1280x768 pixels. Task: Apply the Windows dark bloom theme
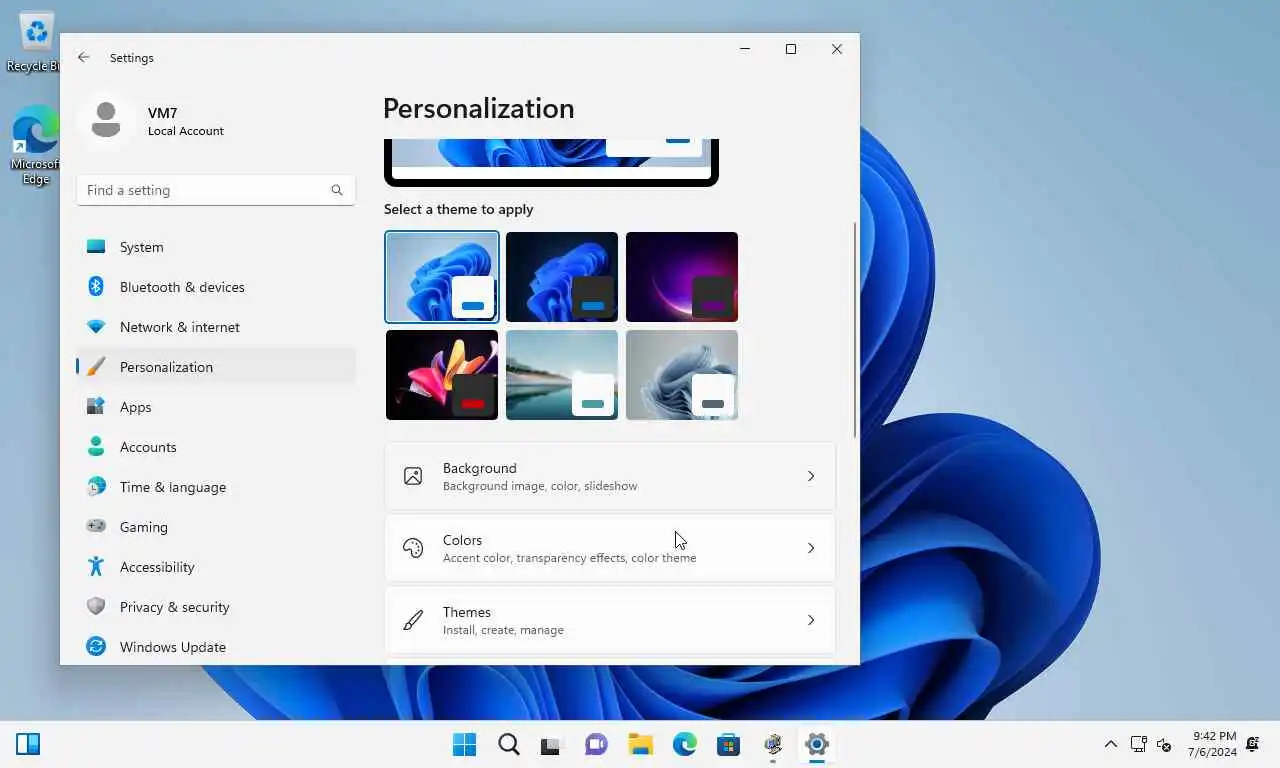562,277
